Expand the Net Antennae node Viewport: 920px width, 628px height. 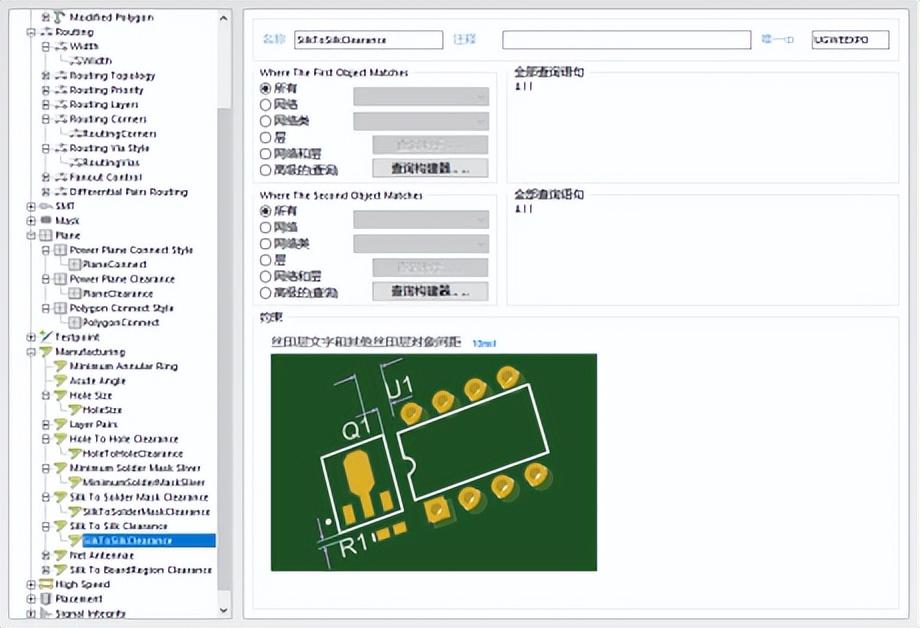pos(46,555)
